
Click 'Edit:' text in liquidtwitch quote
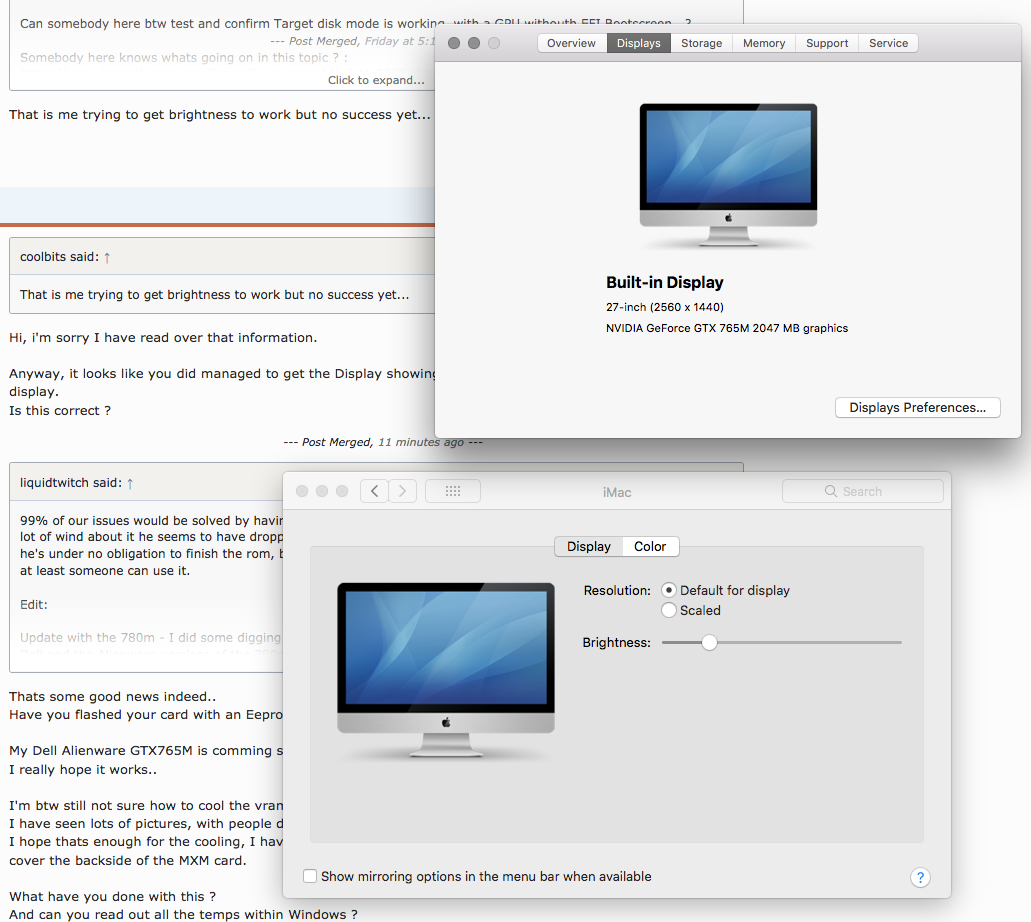34,604
